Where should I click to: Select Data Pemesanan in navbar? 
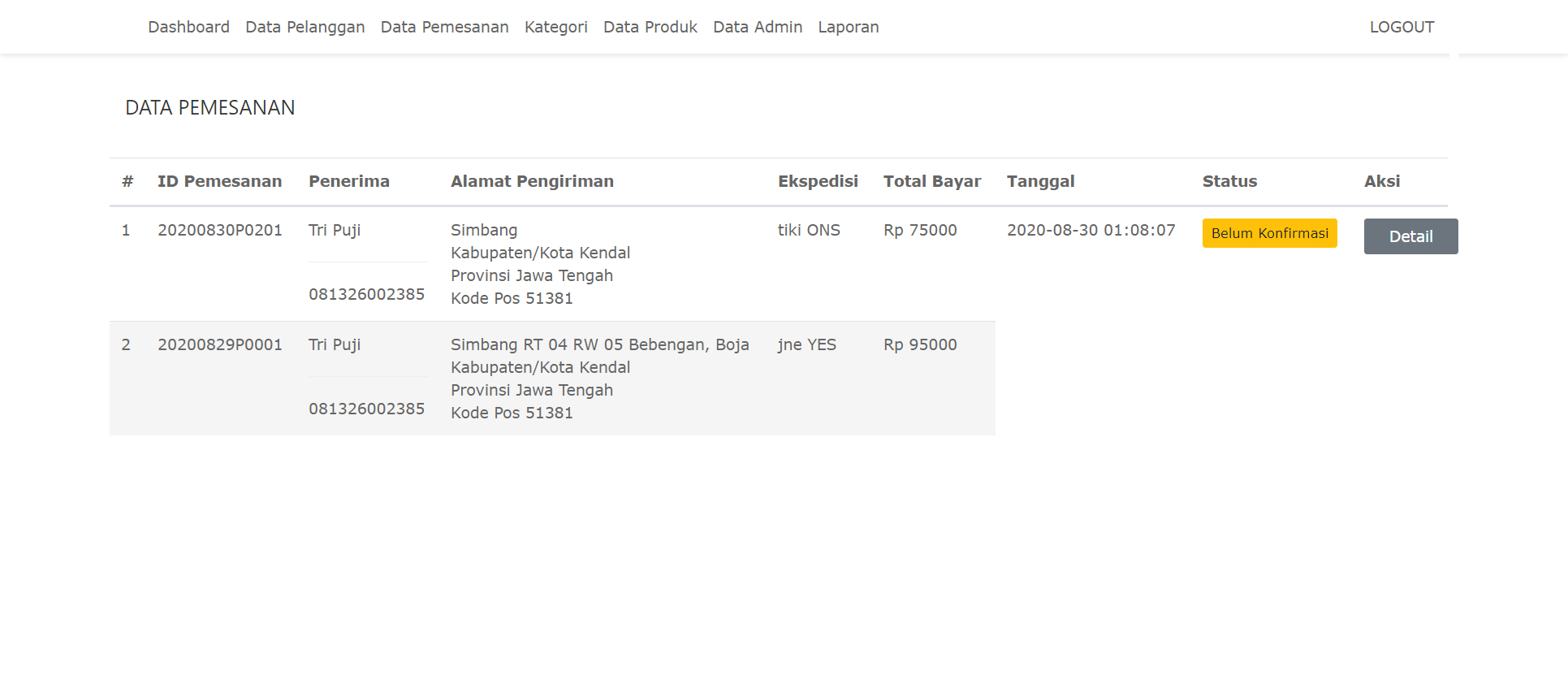point(444,27)
